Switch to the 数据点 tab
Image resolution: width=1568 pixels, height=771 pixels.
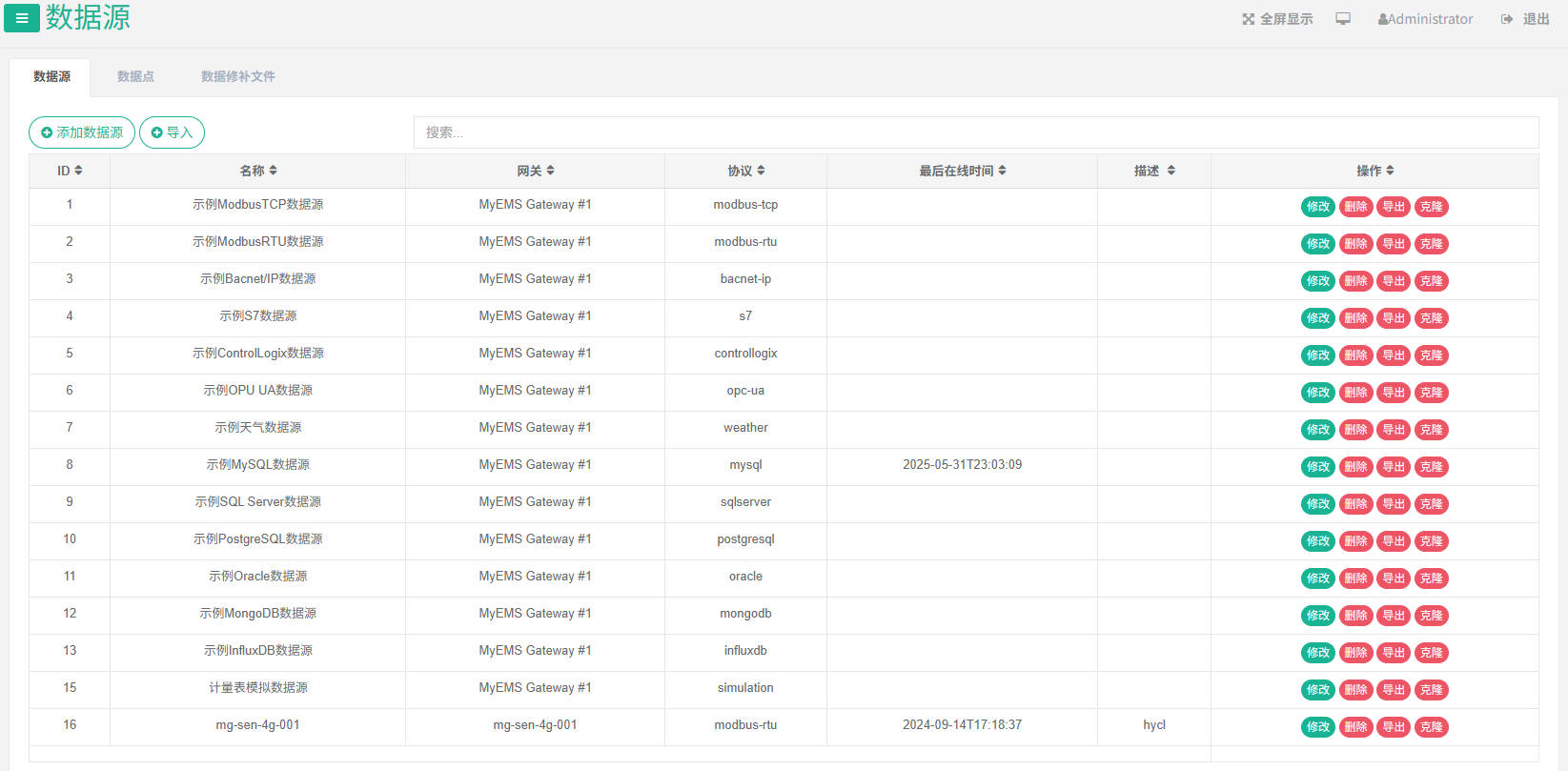(135, 76)
